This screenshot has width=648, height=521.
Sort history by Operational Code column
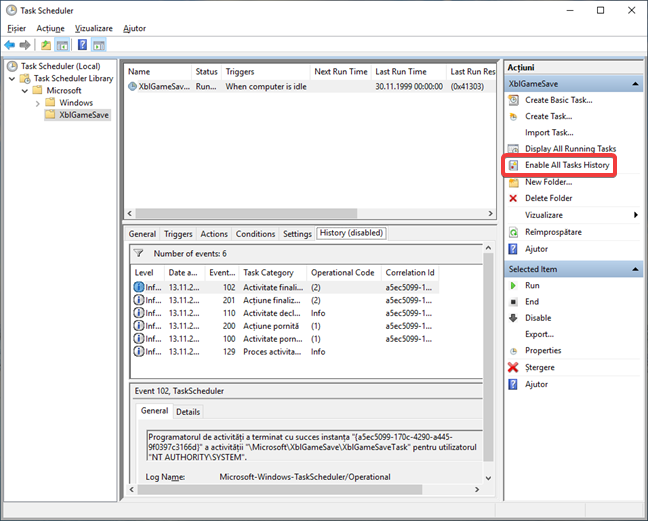pos(344,273)
